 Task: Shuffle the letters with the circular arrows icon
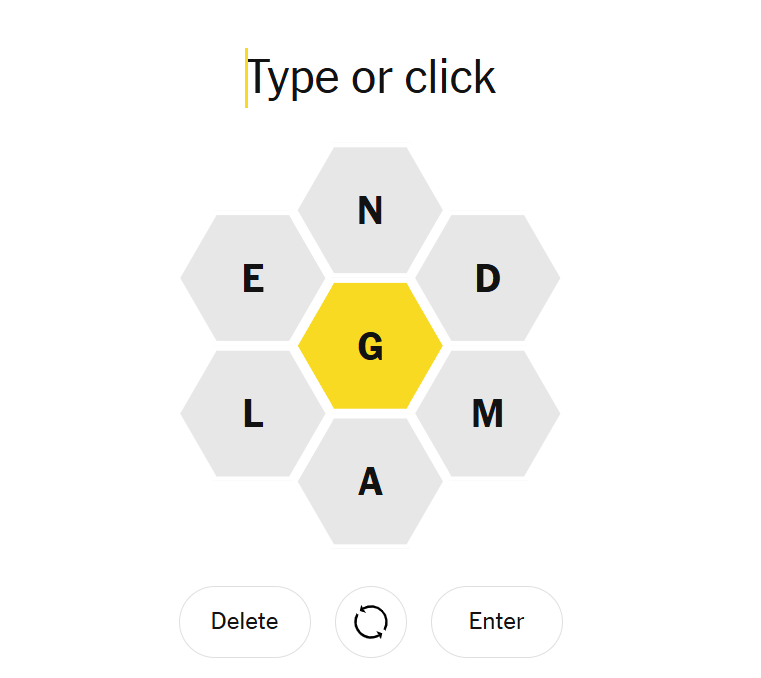tap(370, 622)
